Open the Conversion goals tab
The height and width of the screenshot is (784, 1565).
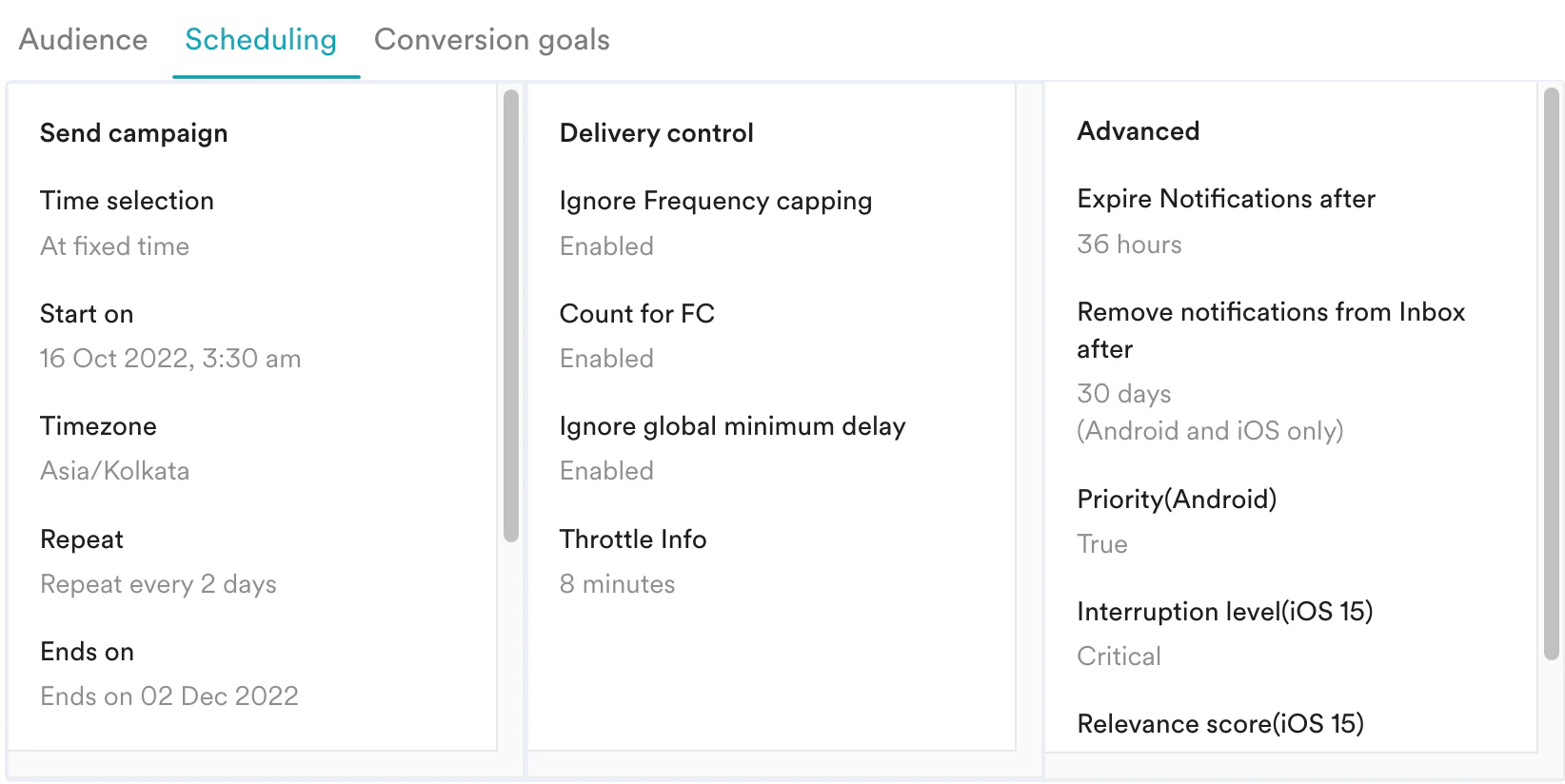(491, 40)
